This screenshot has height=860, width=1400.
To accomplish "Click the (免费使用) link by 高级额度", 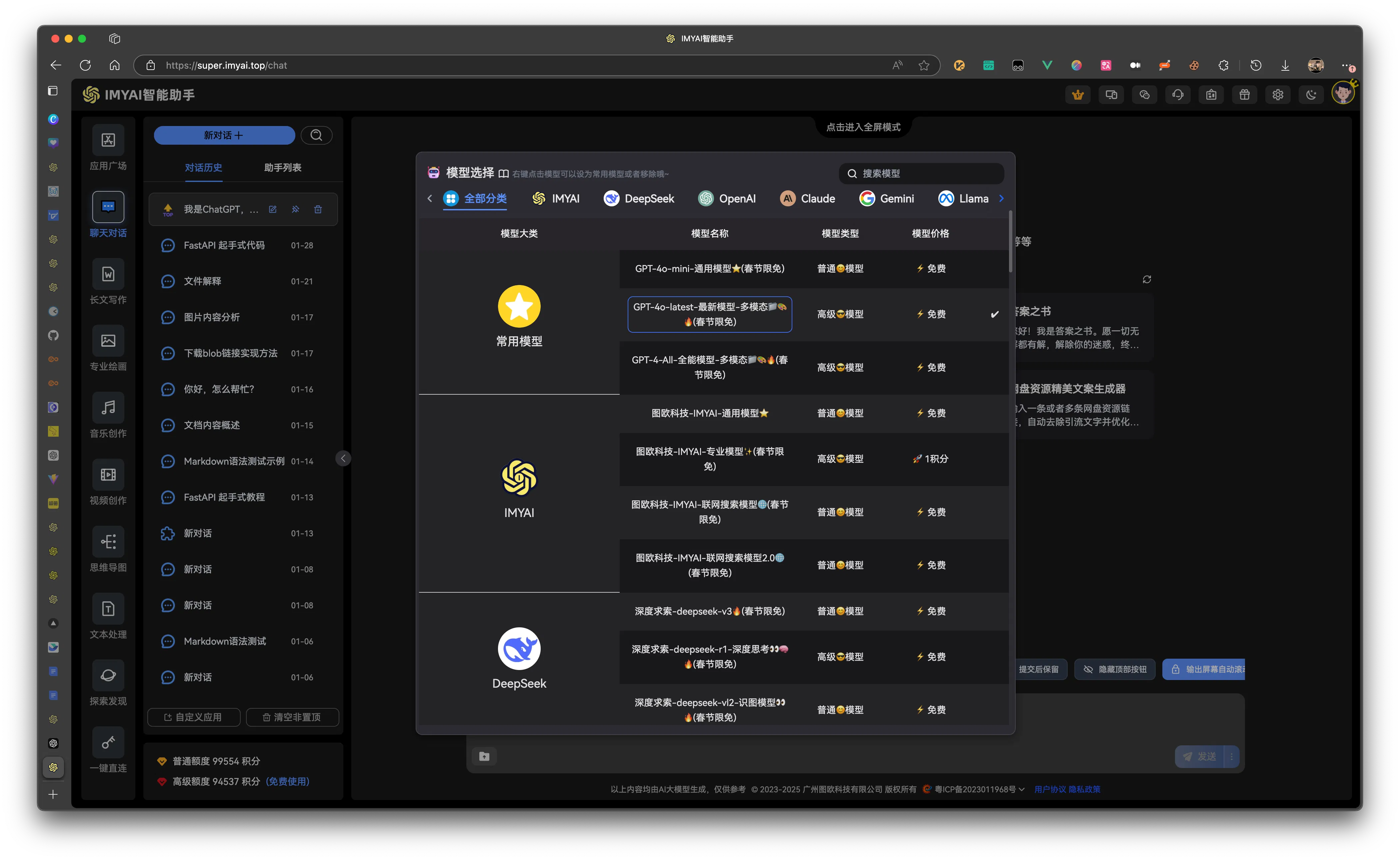I will point(288,782).
